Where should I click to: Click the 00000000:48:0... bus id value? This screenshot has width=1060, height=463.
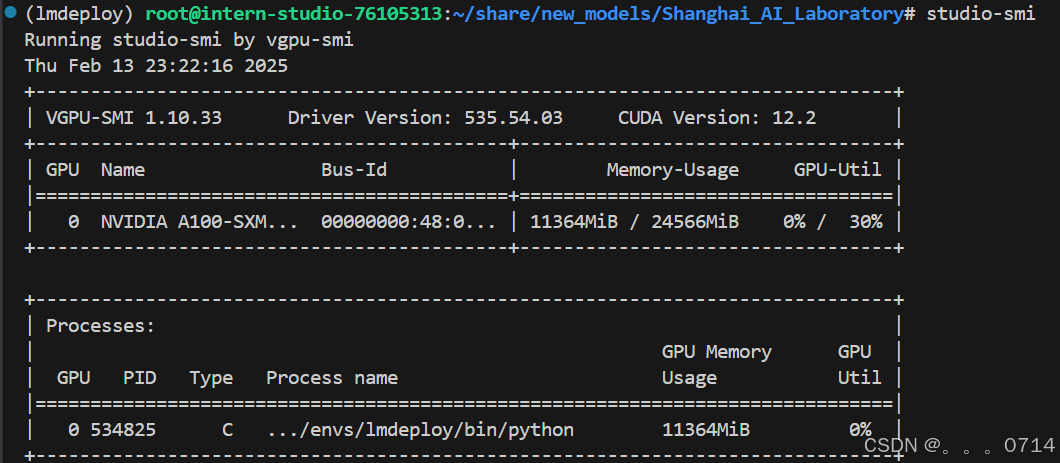pyautogui.click(x=408, y=222)
